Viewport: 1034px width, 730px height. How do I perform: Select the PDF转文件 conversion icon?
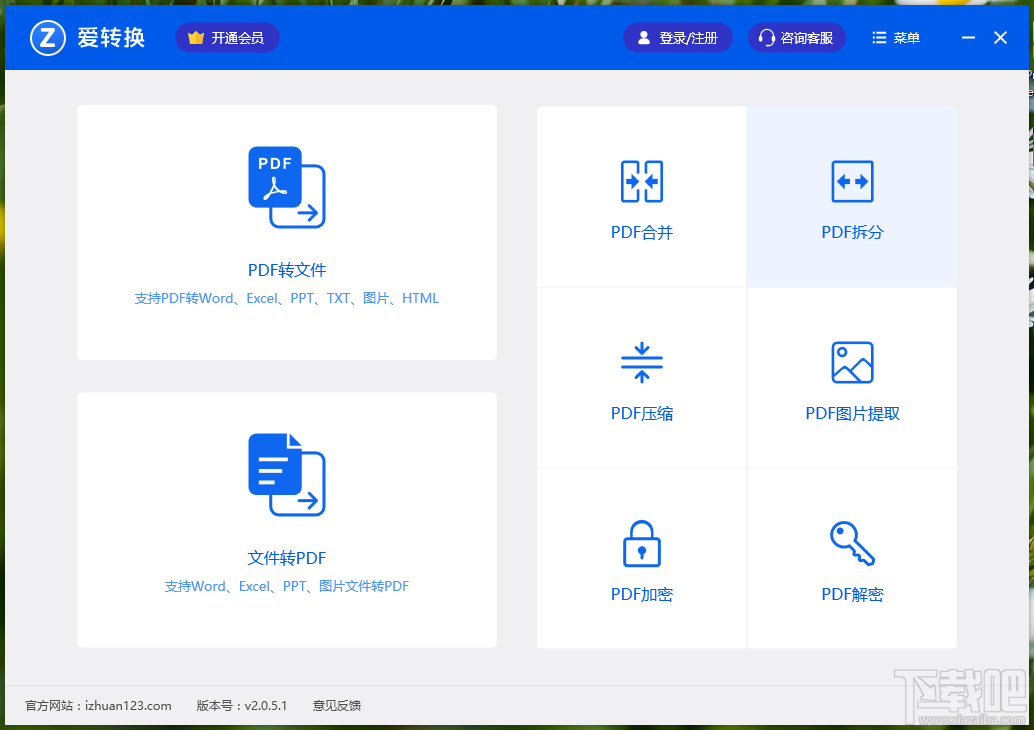point(287,185)
